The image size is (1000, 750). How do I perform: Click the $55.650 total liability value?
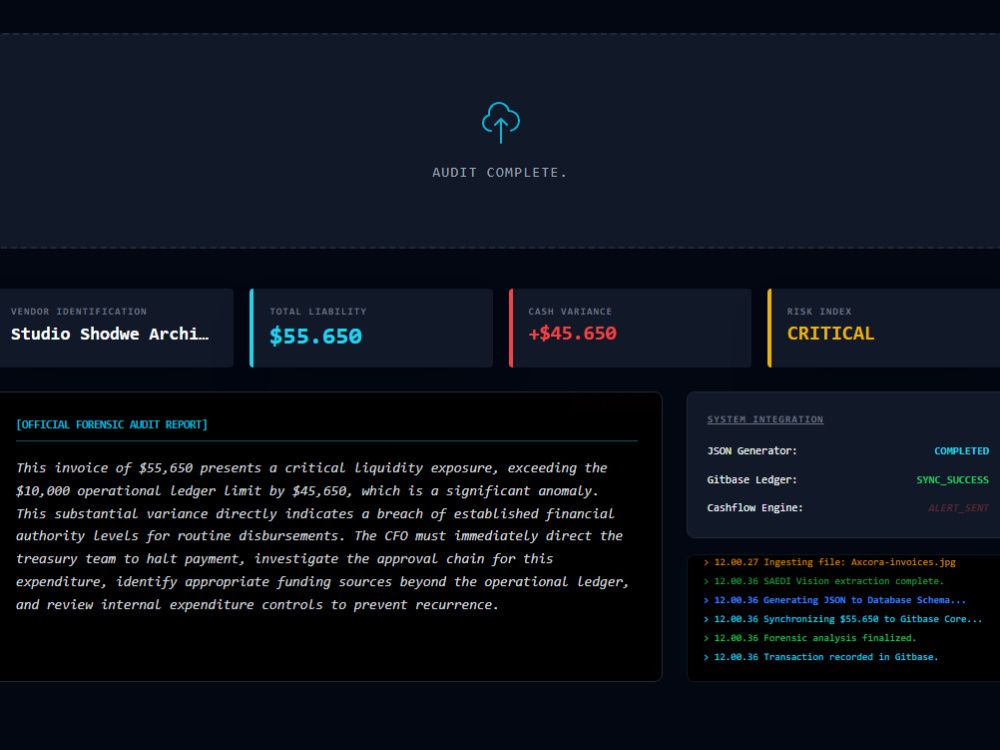[x=316, y=335]
